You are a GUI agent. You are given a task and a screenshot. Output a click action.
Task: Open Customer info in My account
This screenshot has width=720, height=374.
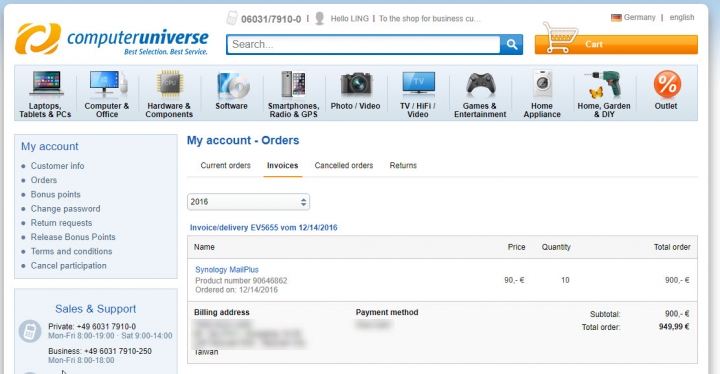tap(57, 166)
